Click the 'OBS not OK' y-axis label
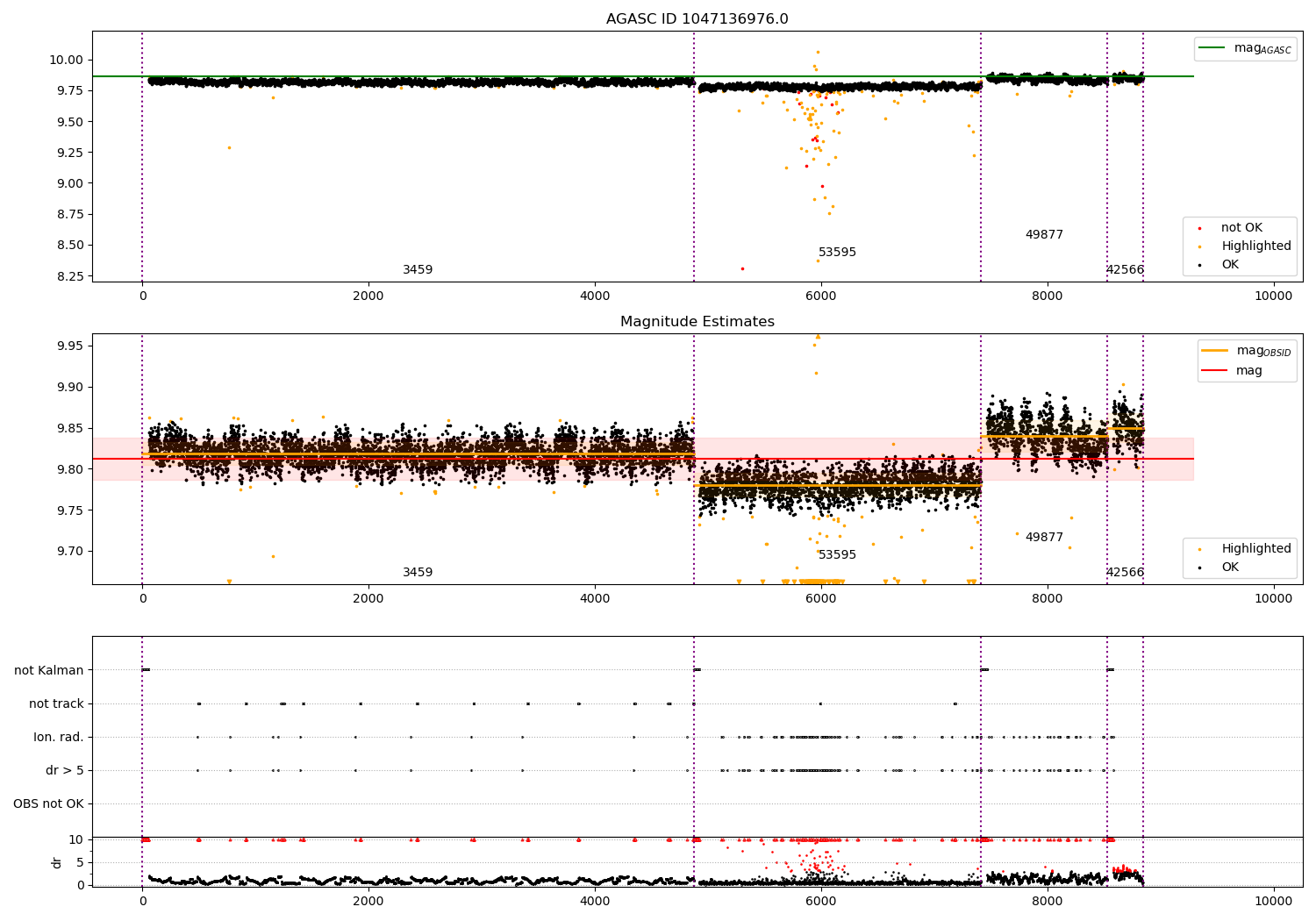Image resolution: width=1316 pixels, height=921 pixels. point(48,803)
